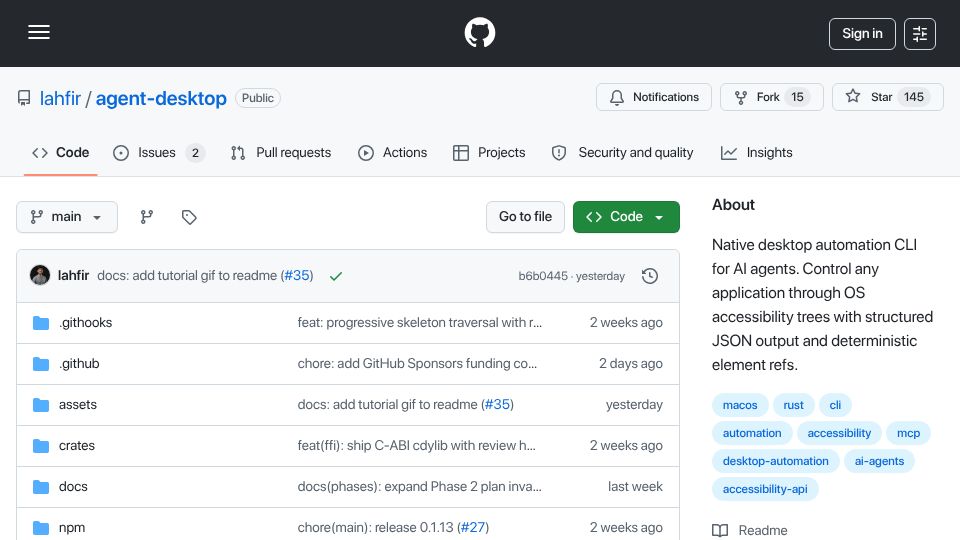The width and height of the screenshot is (960, 540).
Task: Open the npm folder
Action: click(72, 528)
